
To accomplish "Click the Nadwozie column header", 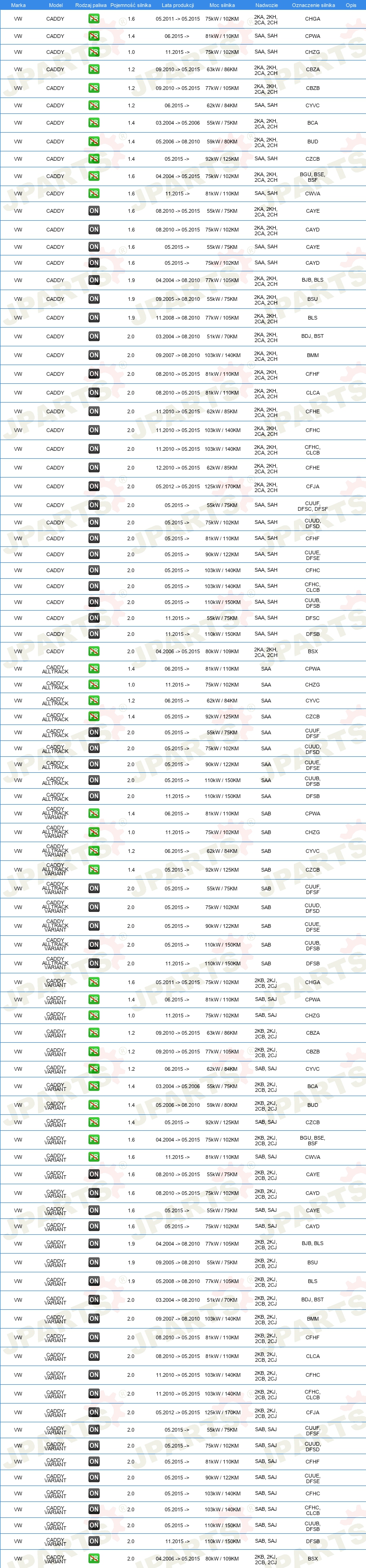I will (x=266, y=5).
